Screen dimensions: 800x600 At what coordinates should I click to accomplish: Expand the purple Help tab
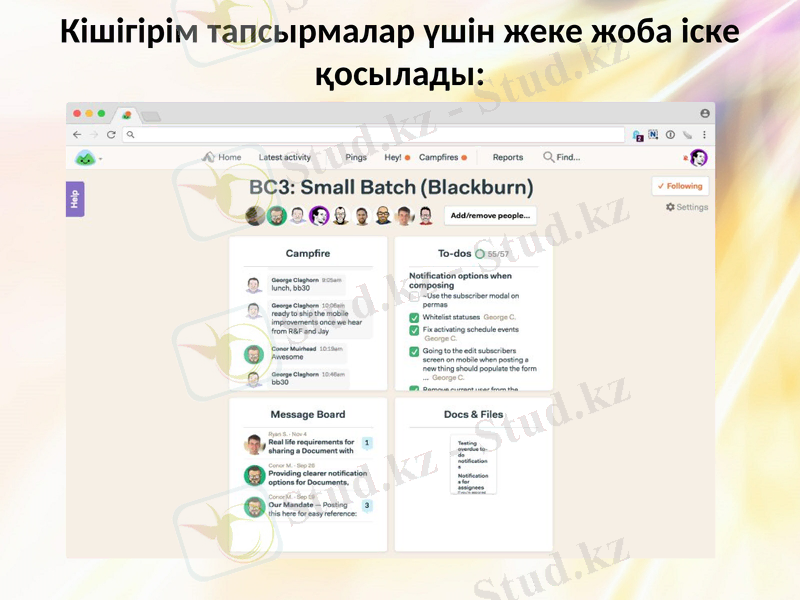74,200
